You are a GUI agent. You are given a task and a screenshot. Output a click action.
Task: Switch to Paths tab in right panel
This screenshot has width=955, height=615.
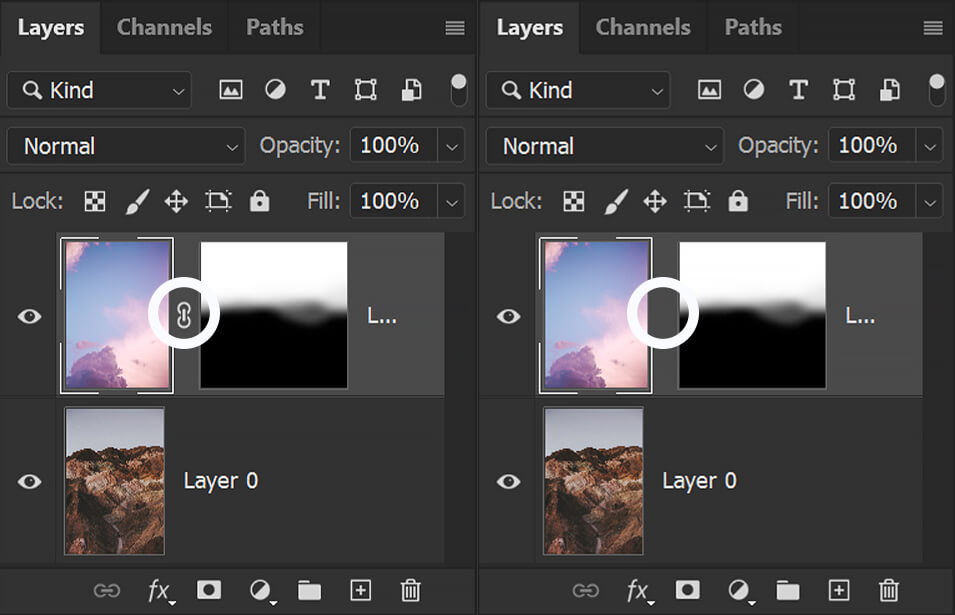[x=753, y=27]
